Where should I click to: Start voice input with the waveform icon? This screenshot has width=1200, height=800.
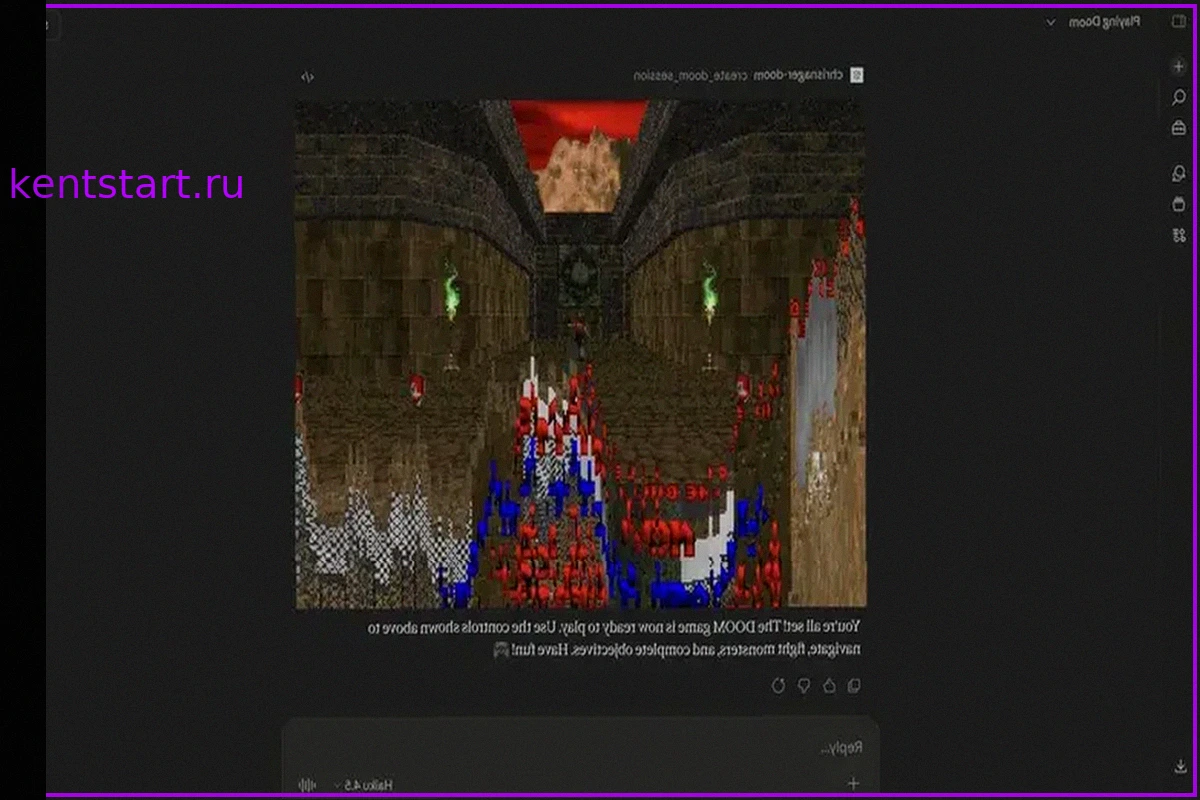coord(307,785)
